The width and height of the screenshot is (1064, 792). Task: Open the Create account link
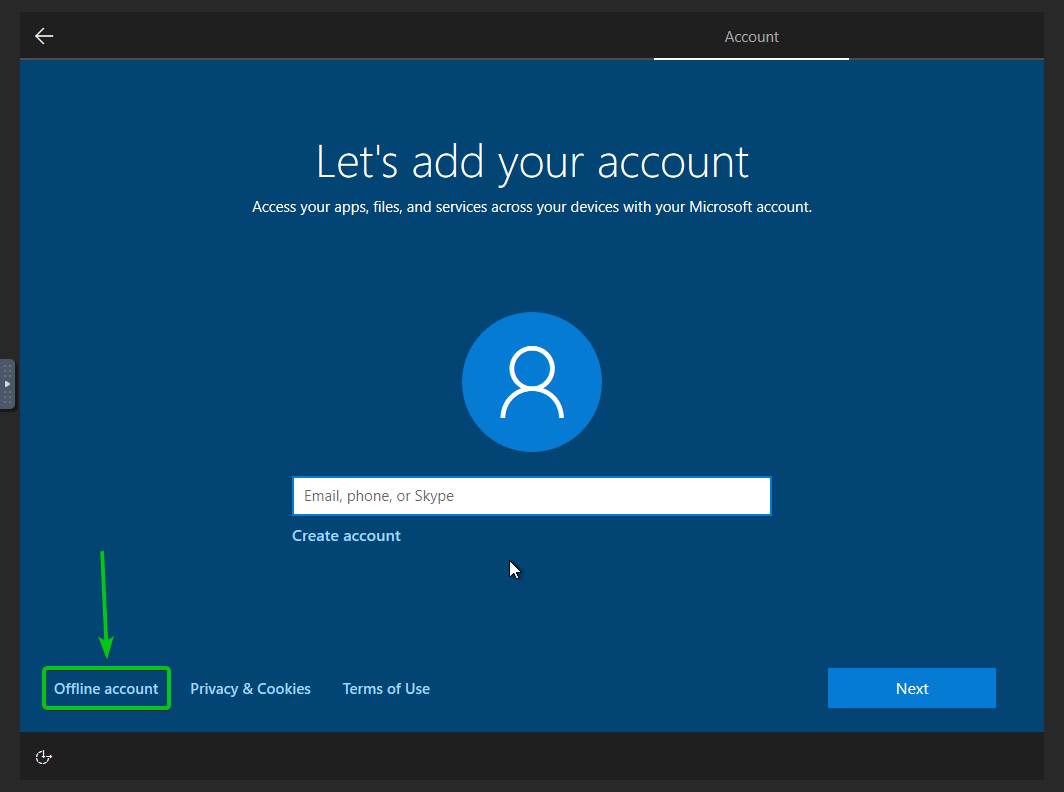[346, 536]
